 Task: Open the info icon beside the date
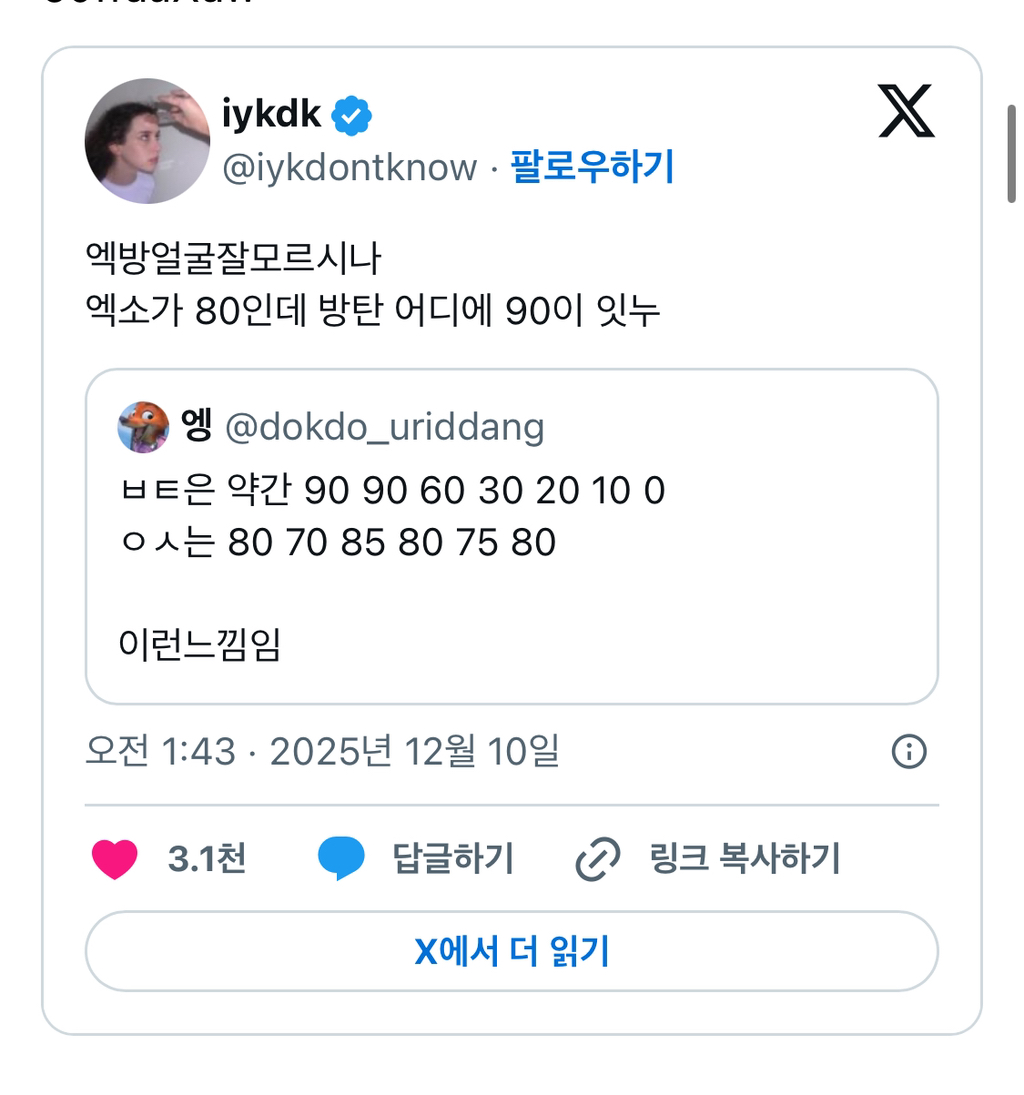(909, 752)
